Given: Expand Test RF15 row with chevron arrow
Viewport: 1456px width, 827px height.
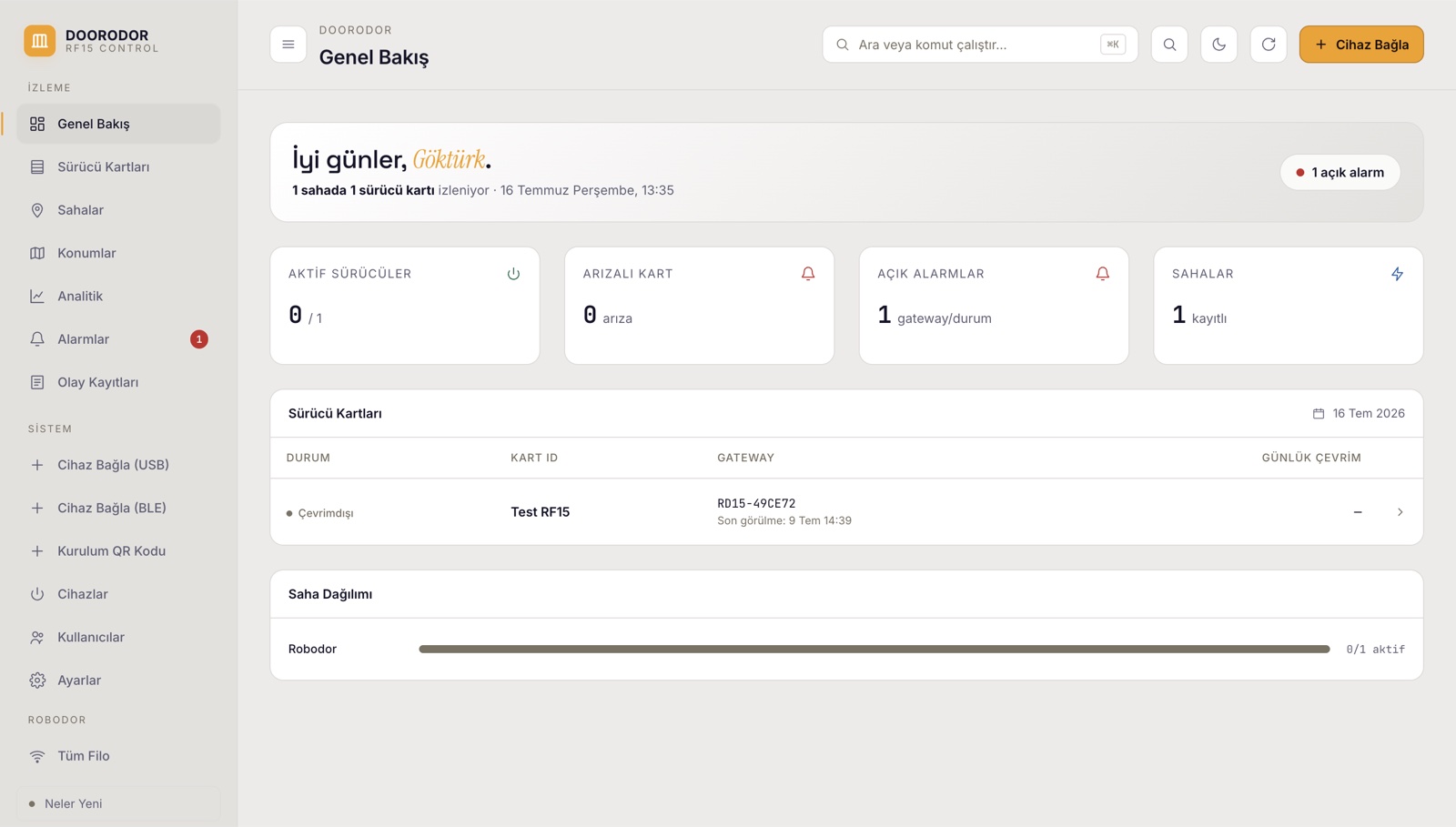Looking at the screenshot, I should click(x=1400, y=512).
